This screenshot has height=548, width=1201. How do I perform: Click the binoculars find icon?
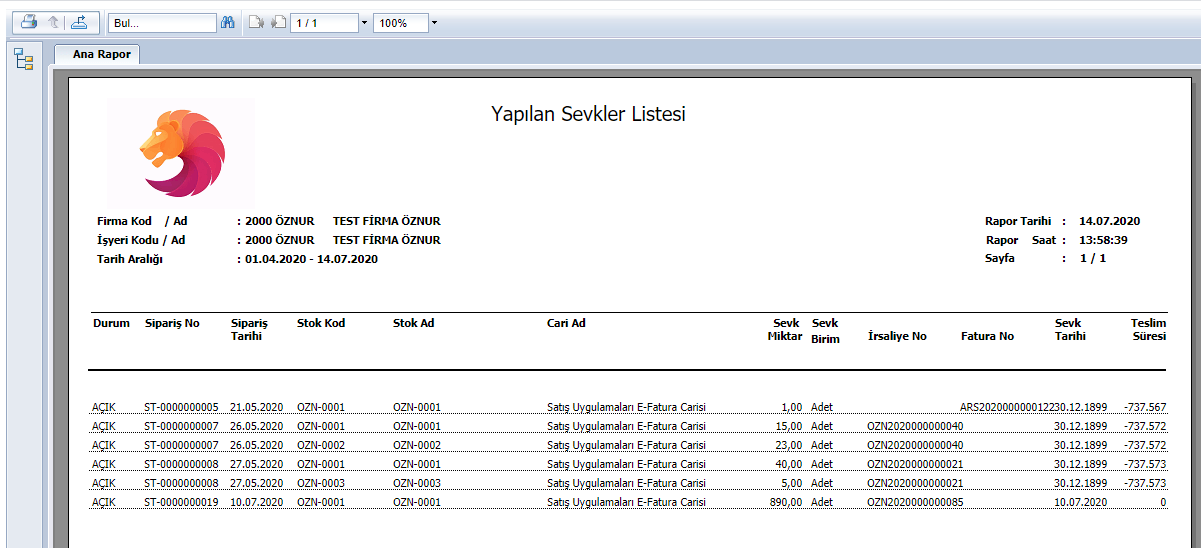click(x=227, y=22)
